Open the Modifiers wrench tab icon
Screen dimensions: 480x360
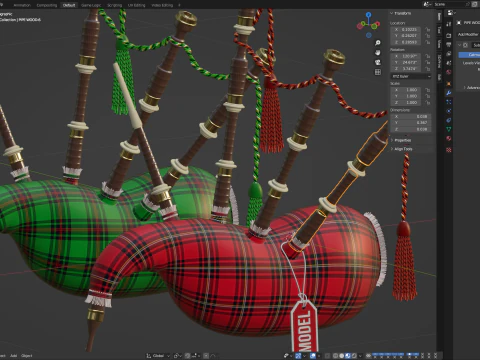449,92
